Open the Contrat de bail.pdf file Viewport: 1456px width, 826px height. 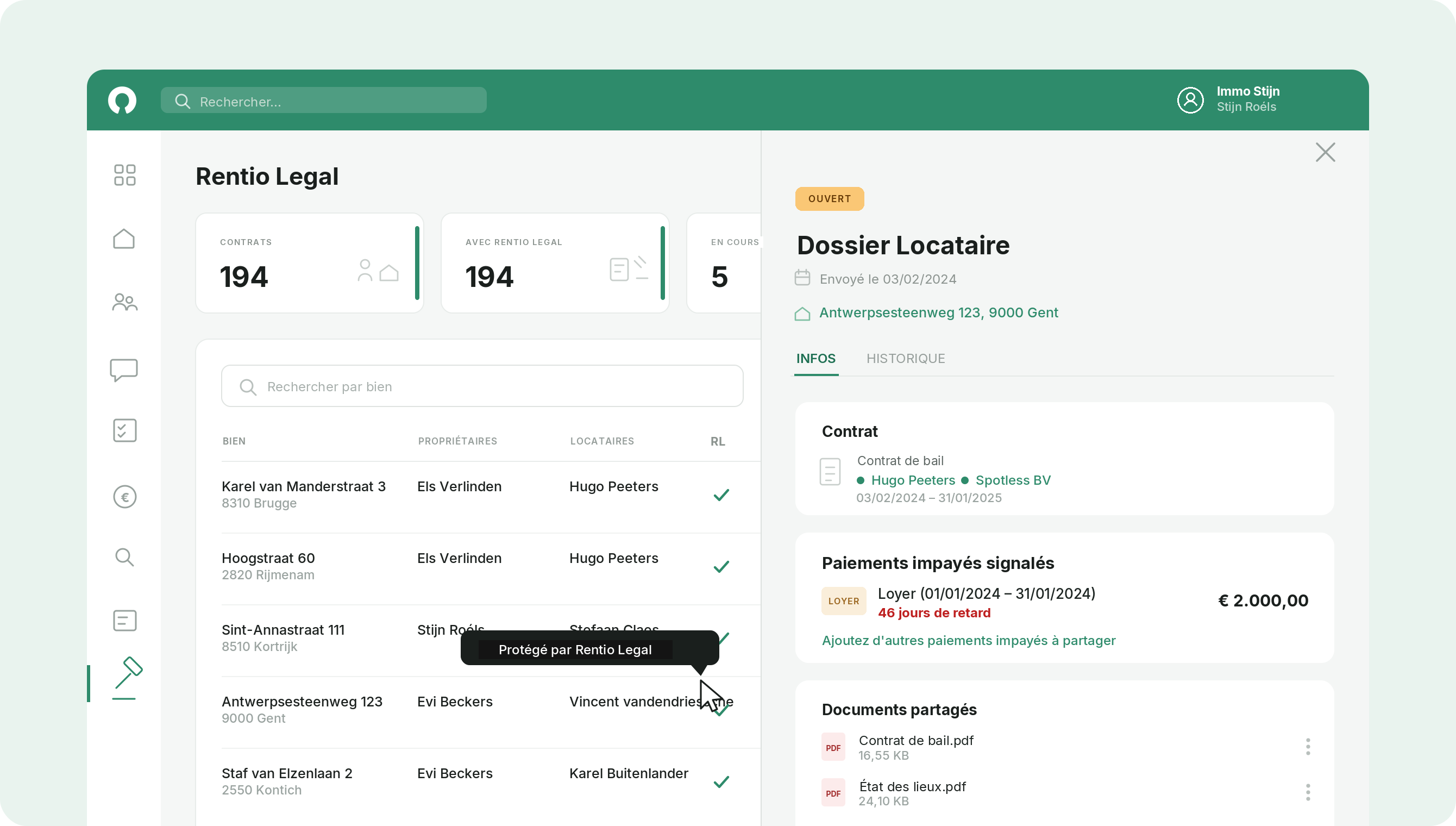(x=916, y=741)
